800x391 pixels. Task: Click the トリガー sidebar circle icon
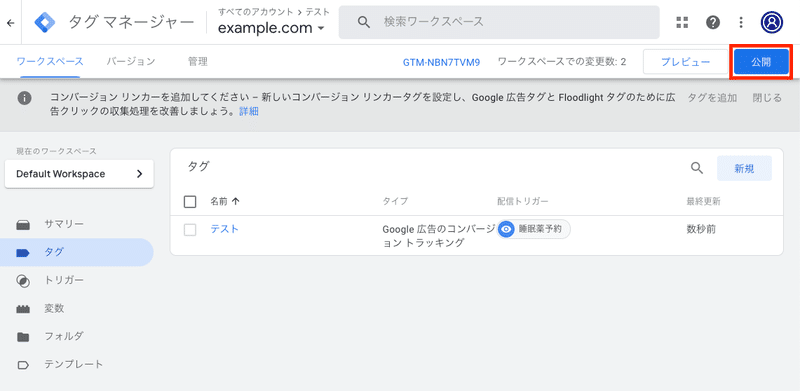point(23,281)
